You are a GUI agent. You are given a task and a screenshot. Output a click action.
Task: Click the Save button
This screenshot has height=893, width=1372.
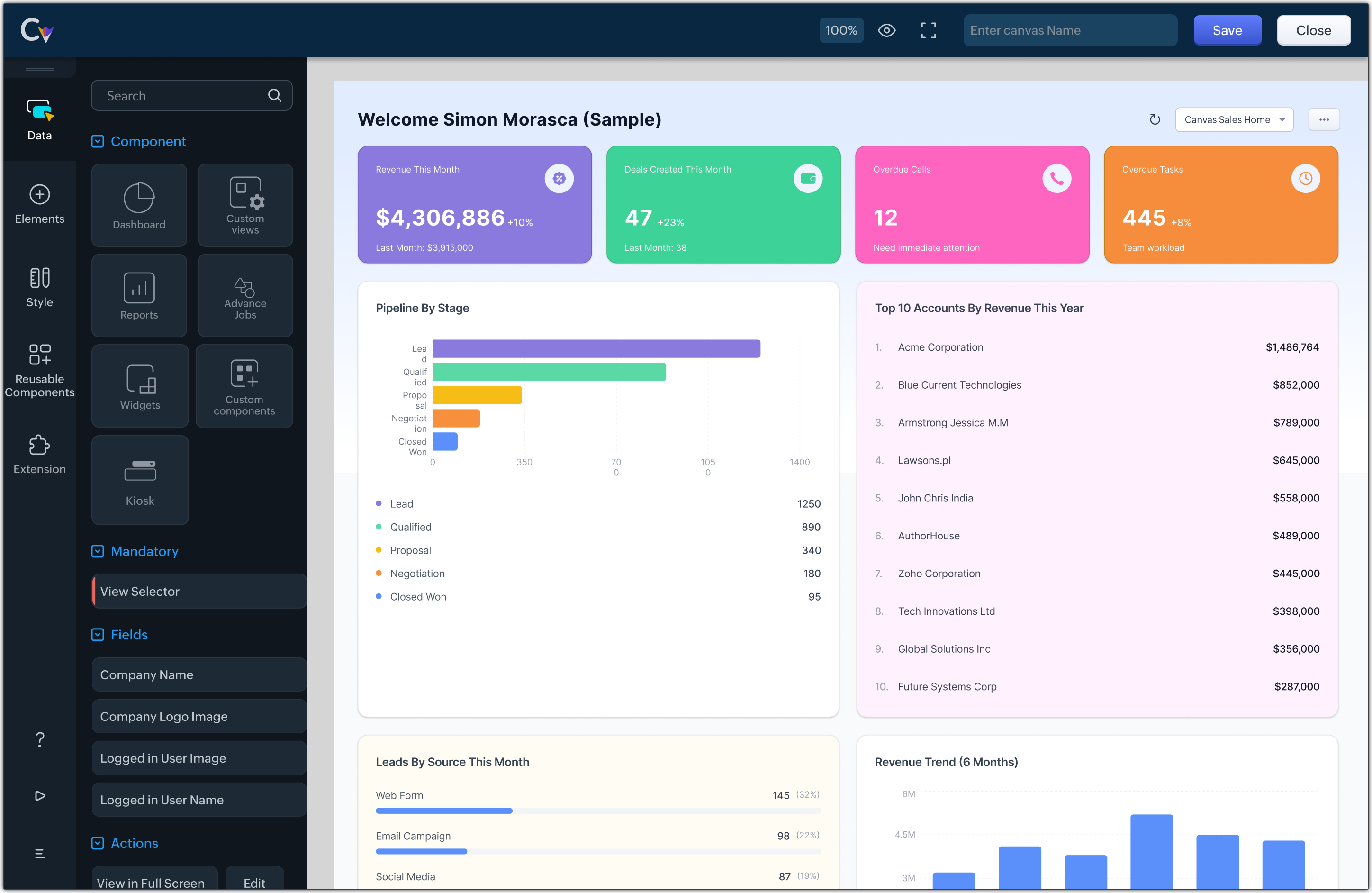pos(1227,31)
